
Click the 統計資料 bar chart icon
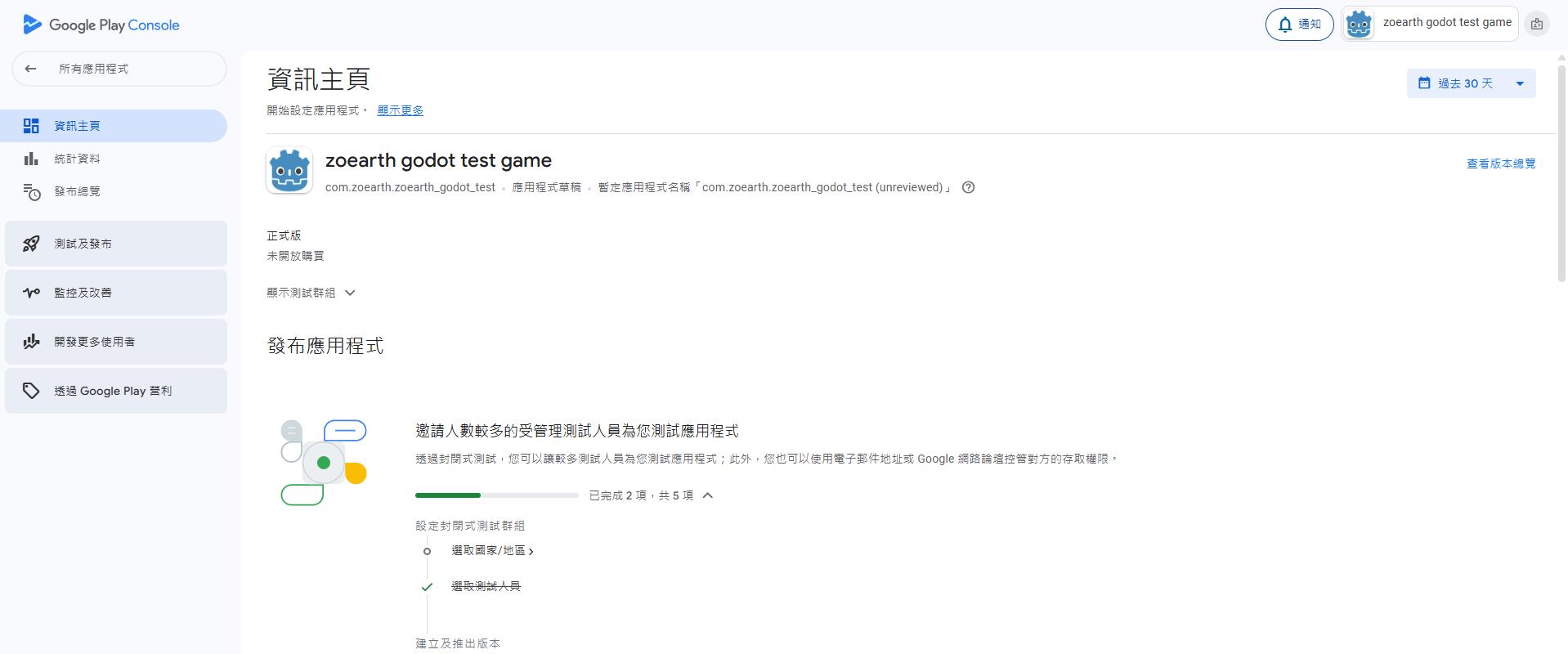tap(31, 159)
